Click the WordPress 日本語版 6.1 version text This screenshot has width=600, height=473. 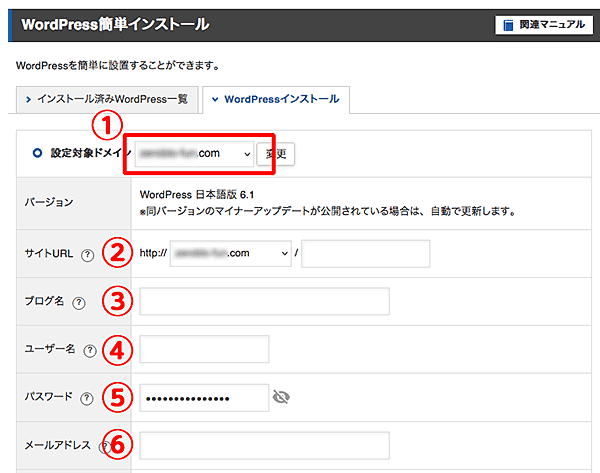(x=197, y=195)
